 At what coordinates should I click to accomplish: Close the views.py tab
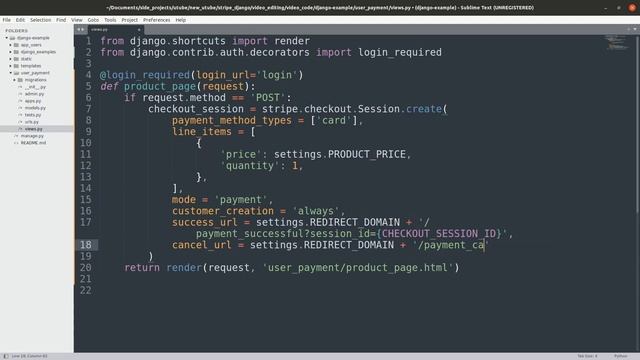point(139,29)
